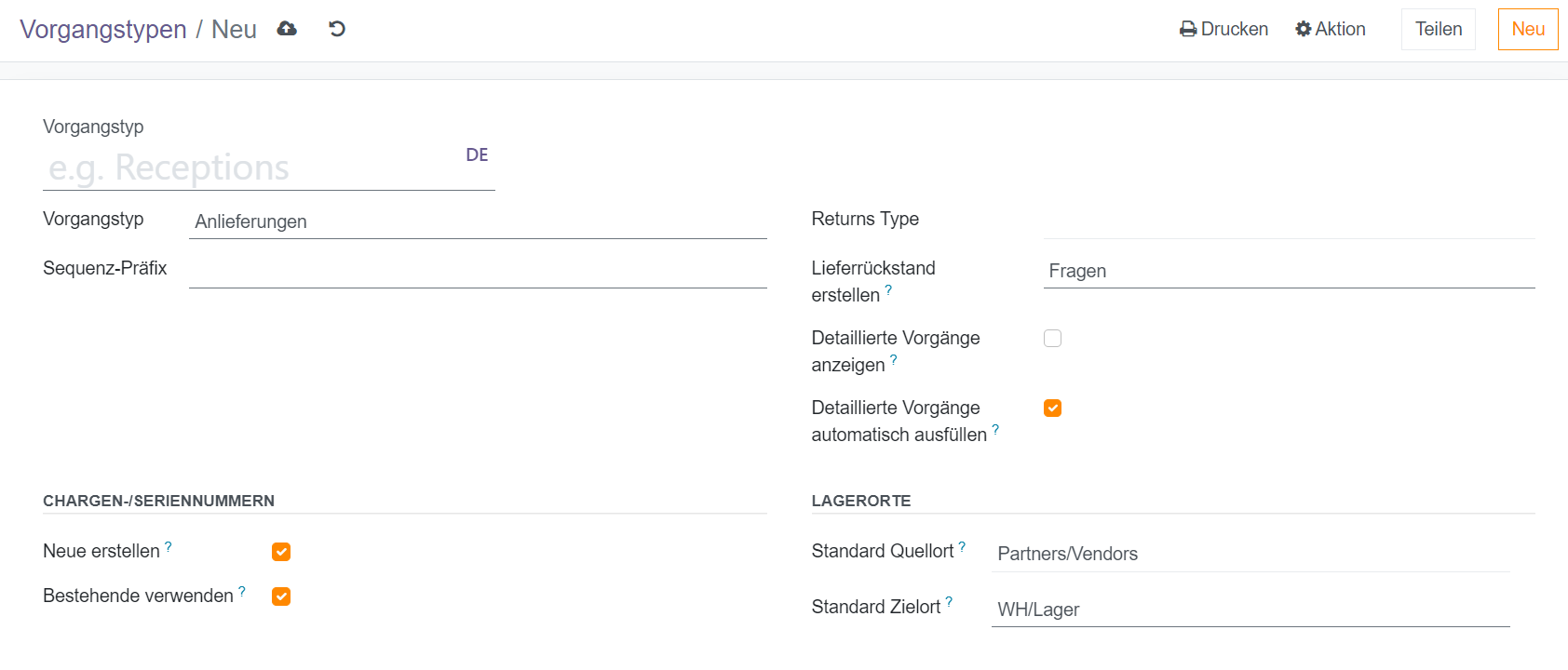The width and height of the screenshot is (1568, 670).
Task: Open the Vorgangstyp dropdown showing Anlieferungen
Action: (477, 221)
